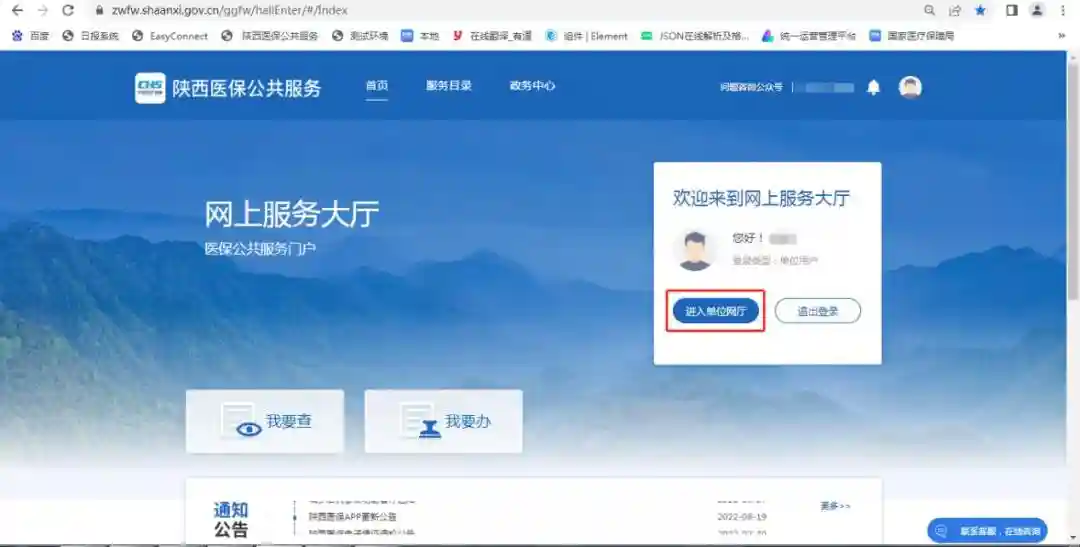This screenshot has height=547, width=1080.
Task: Open the 我要查 service card
Action: tap(265, 421)
